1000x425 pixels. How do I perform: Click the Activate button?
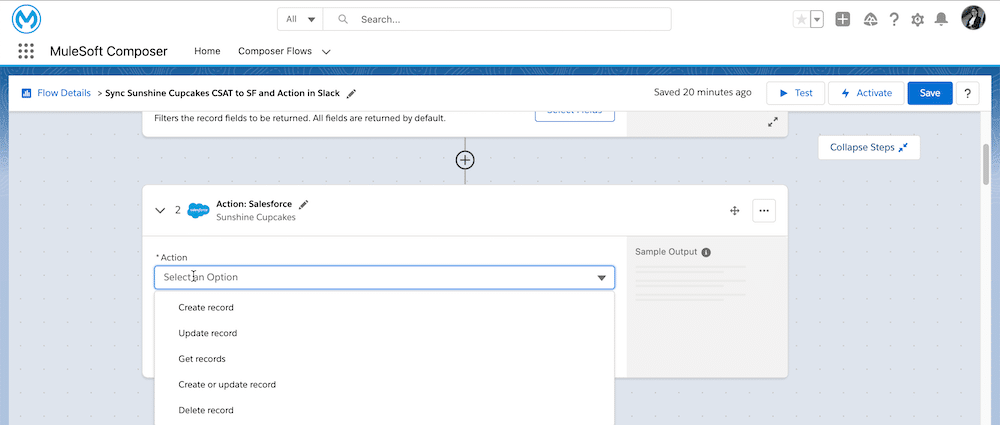pos(866,93)
